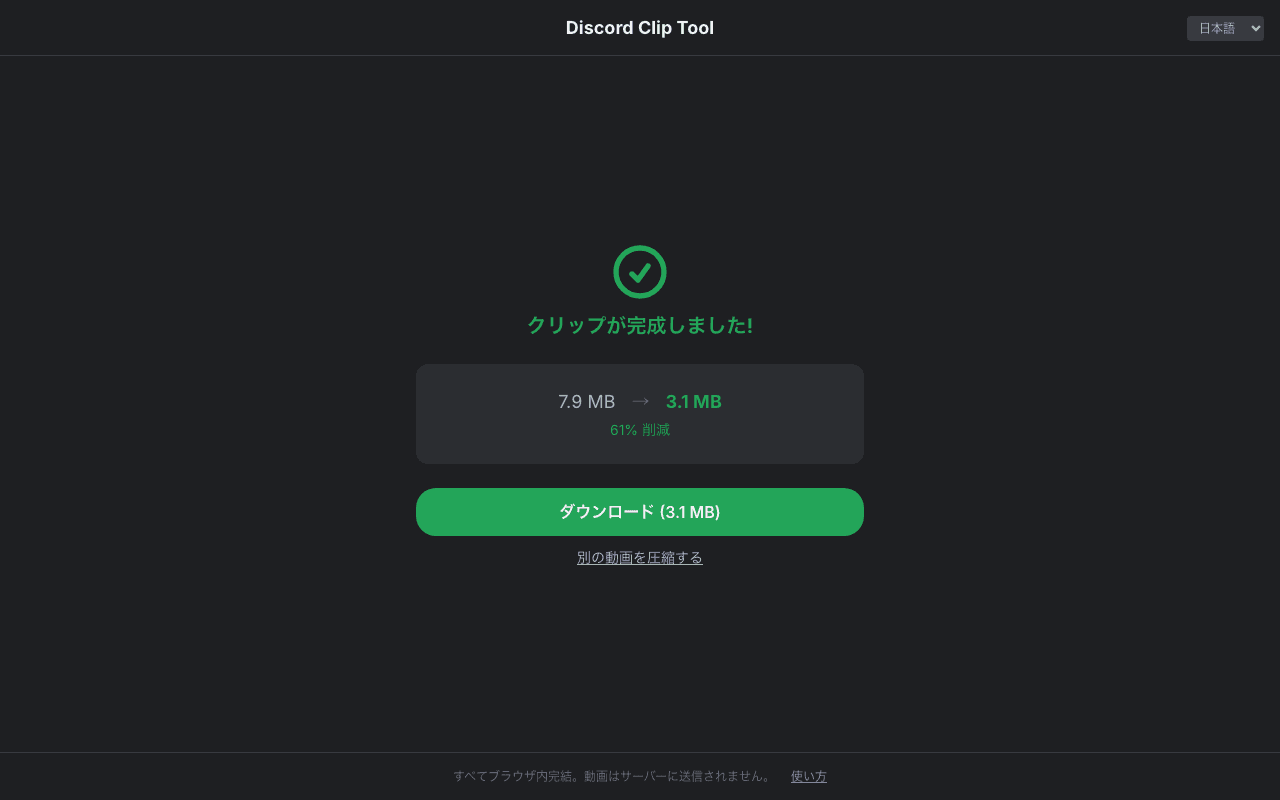
Task: Click the (3.1 MB) text on the download button
Action: point(690,512)
